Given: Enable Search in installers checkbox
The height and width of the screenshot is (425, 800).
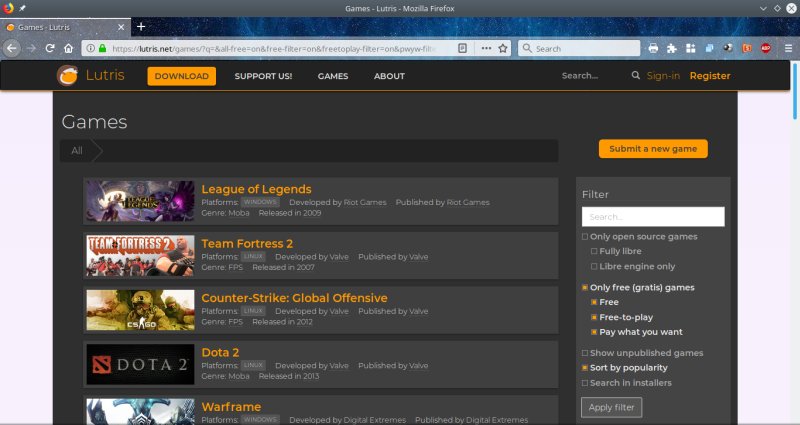Looking at the screenshot, I should coord(585,383).
